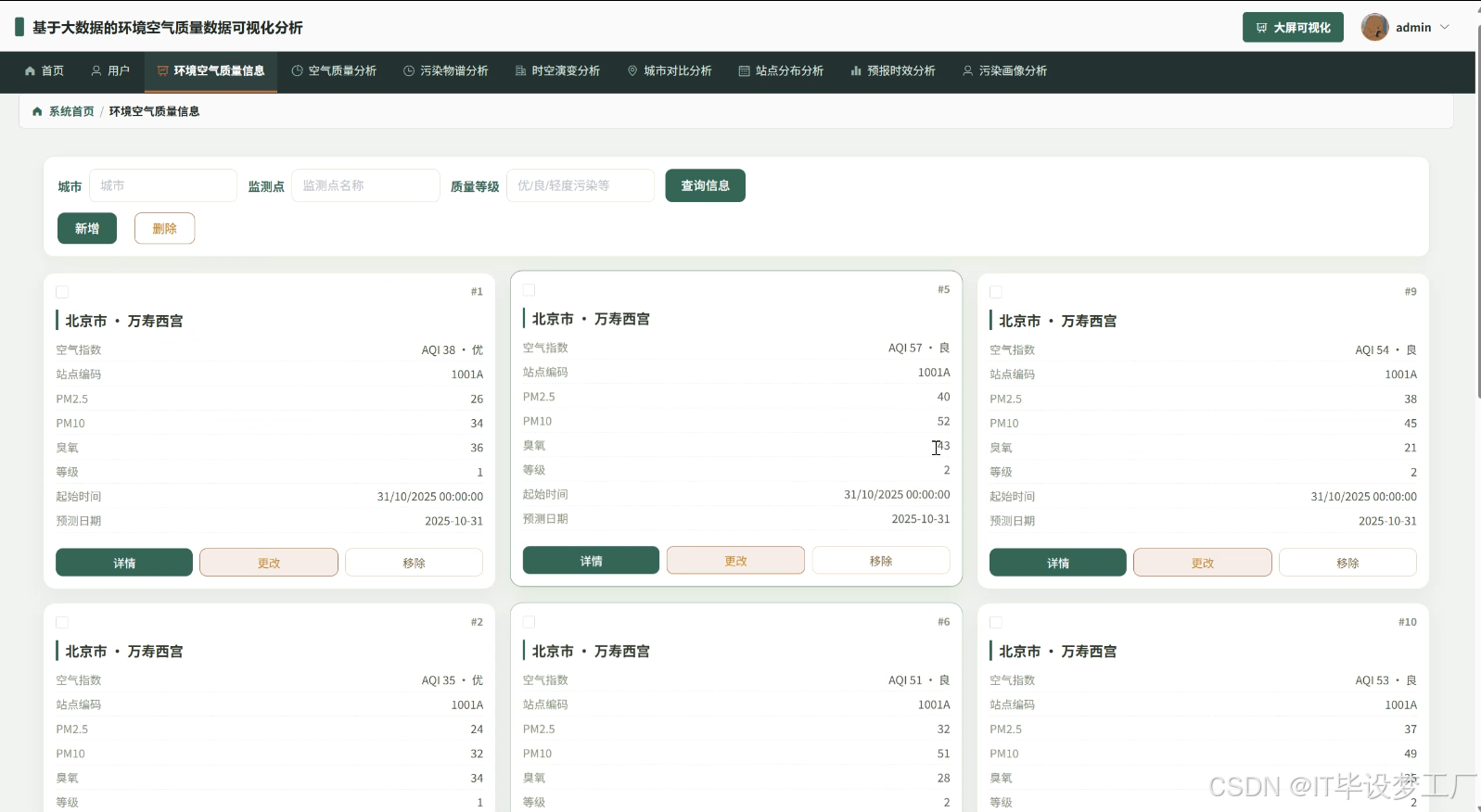Go to 站点分布分析 page
This screenshot has width=1481, height=812.
(x=781, y=71)
